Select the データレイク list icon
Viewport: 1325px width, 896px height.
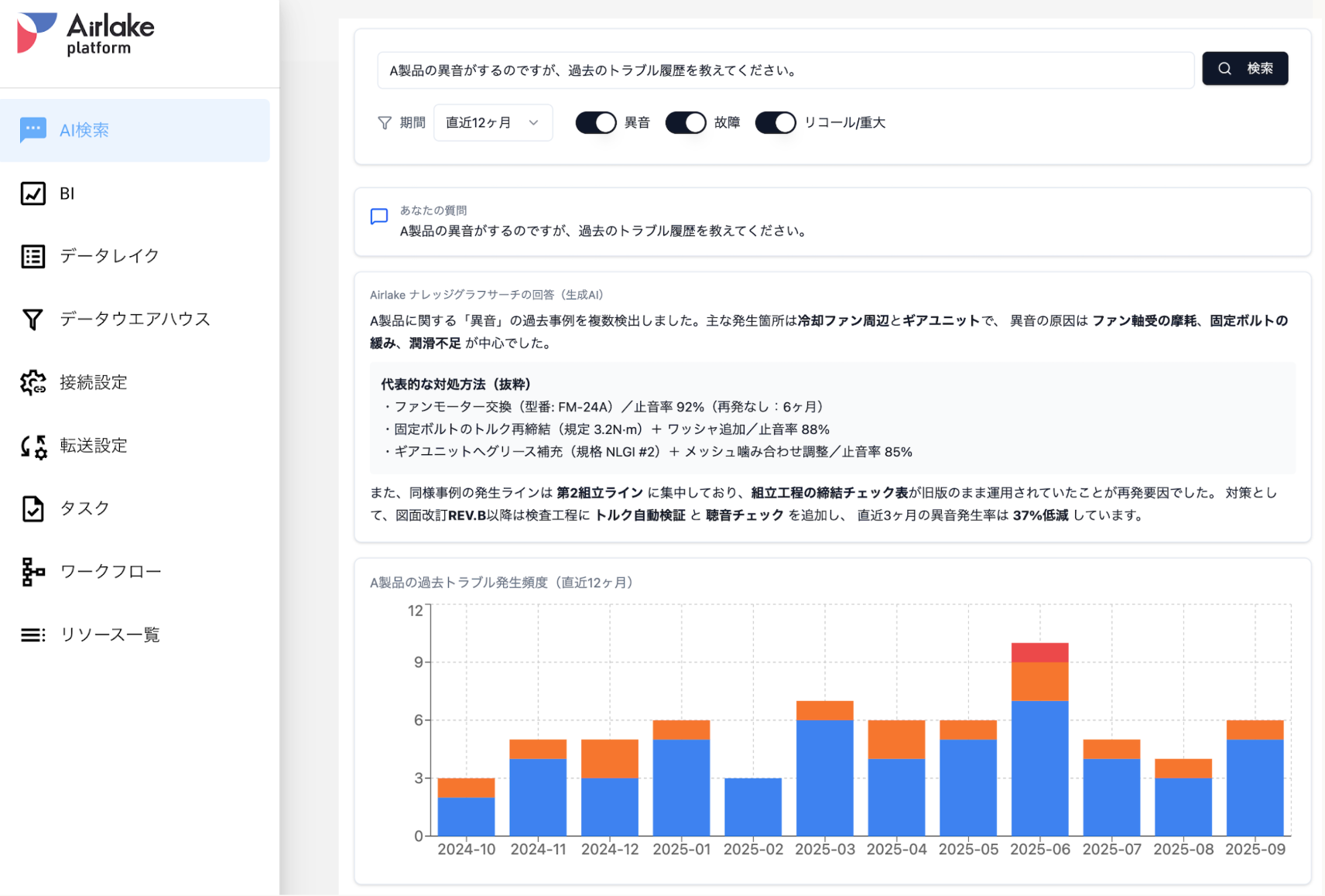(33, 256)
